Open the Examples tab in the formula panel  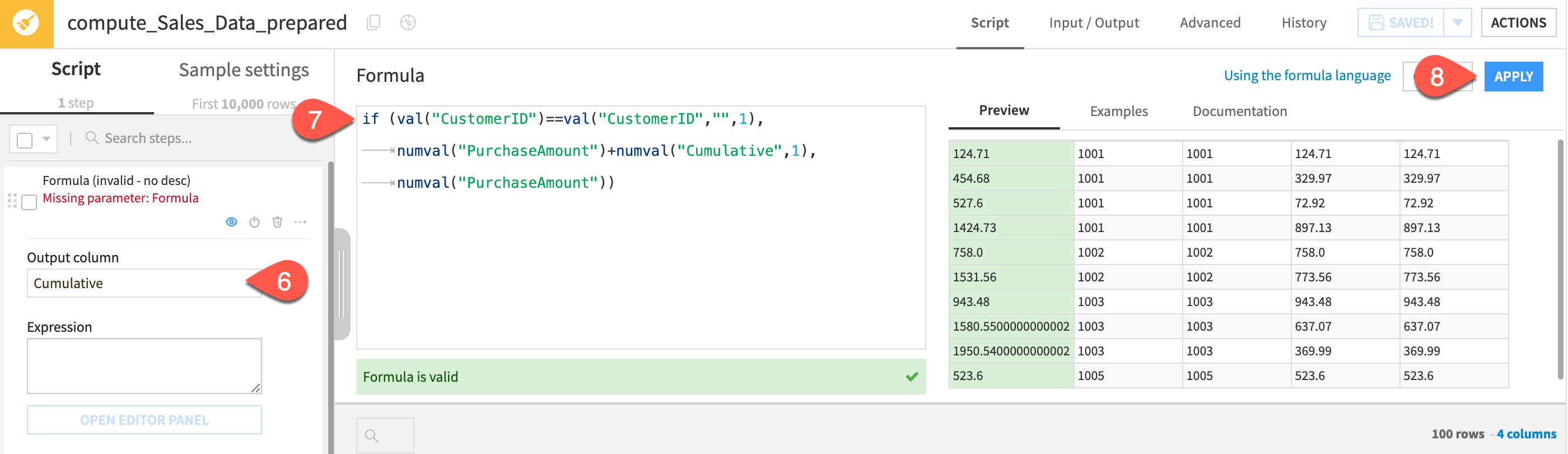click(1118, 112)
